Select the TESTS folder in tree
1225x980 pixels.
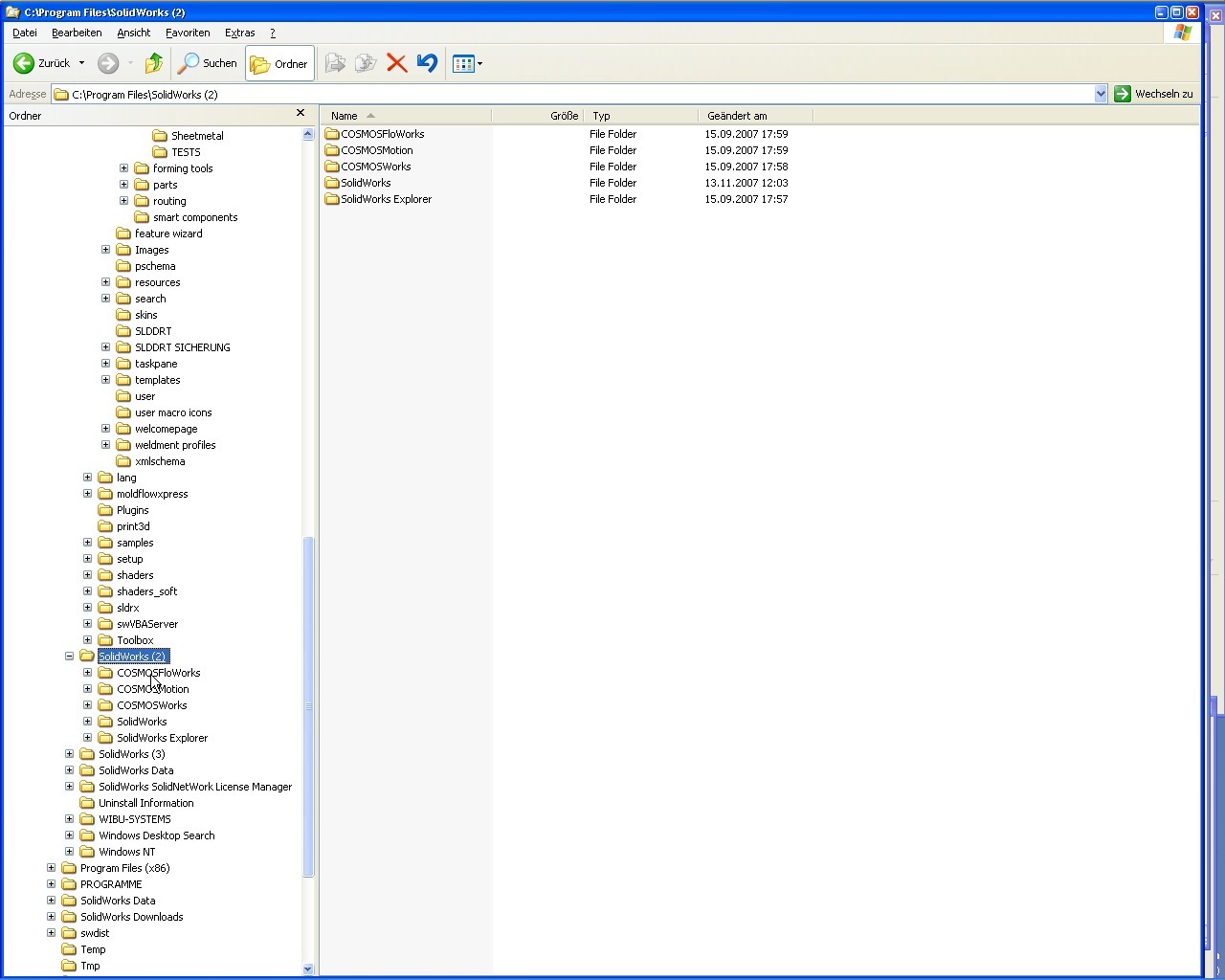coord(186,152)
